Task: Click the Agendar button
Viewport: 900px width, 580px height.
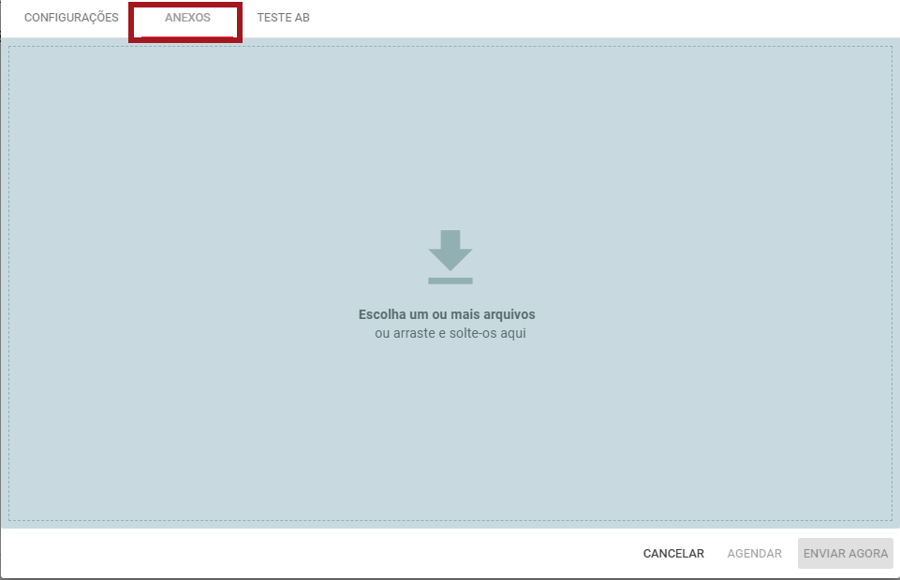Action: [x=754, y=553]
